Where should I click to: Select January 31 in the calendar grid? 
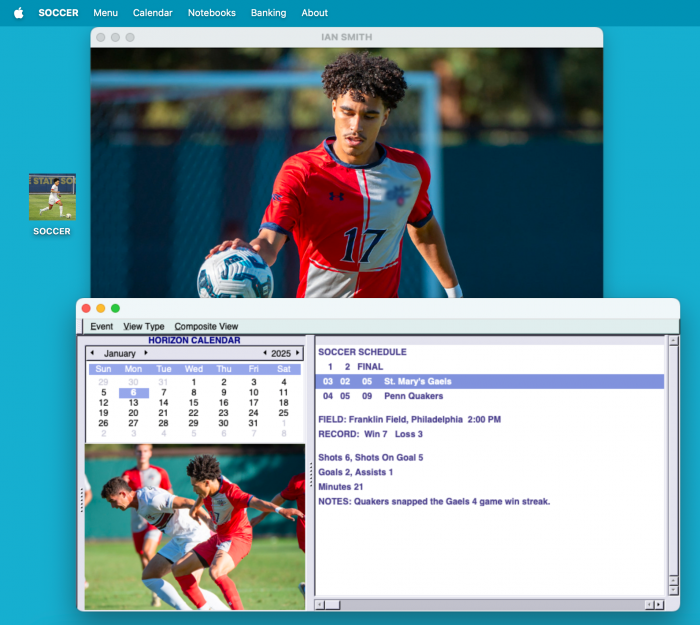[x=253, y=423]
